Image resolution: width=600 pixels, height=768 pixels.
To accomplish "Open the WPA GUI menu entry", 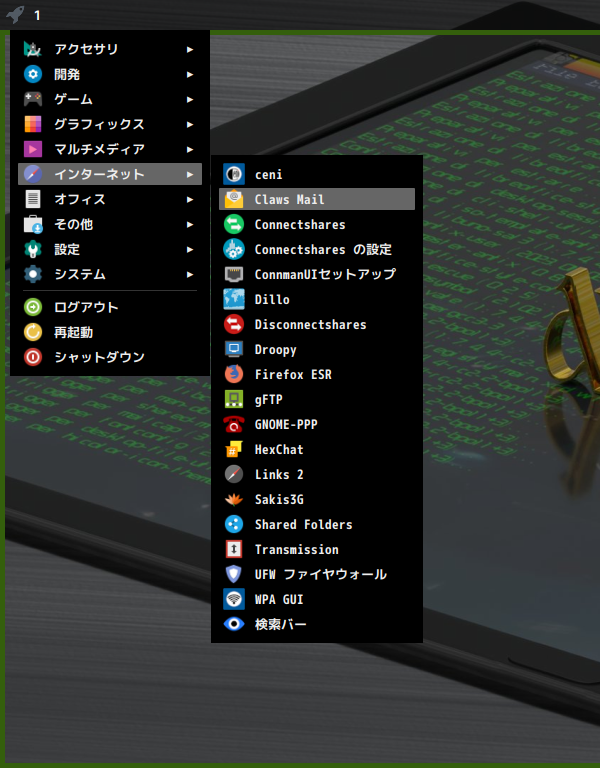I will click(x=317, y=599).
